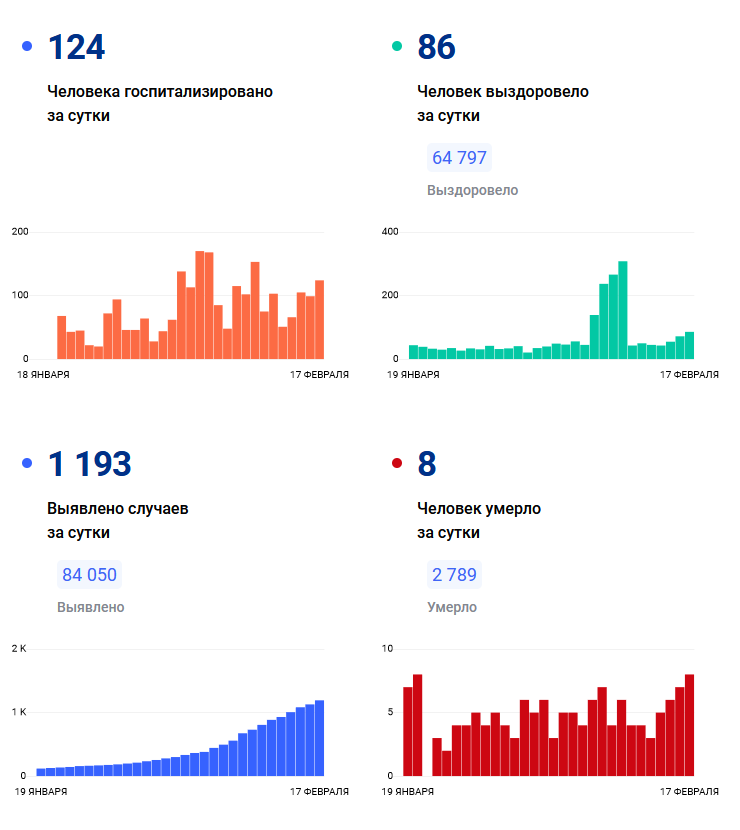
Task: Click the blue dot beside 1 193
Action: 27,463
